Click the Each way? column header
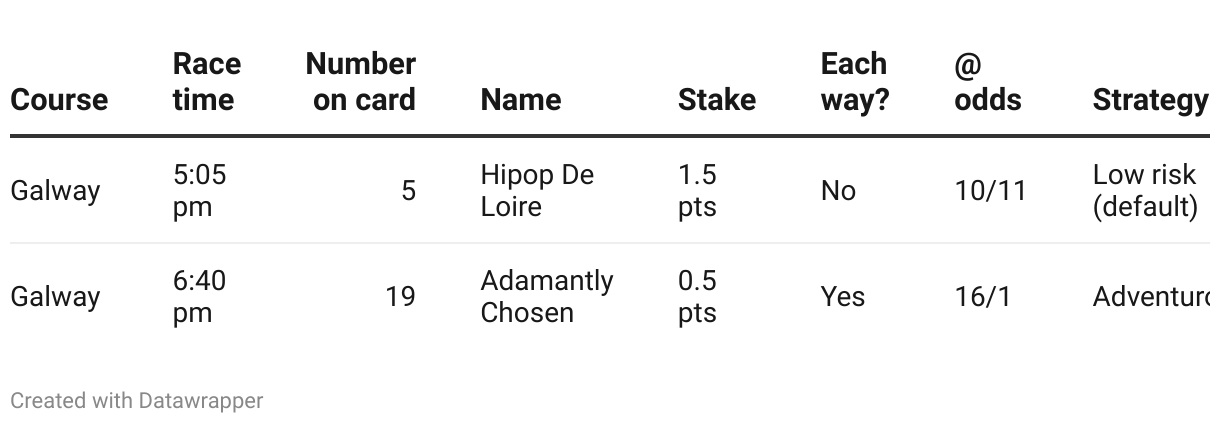The height and width of the screenshot is (424, 1220). [855, 82]
